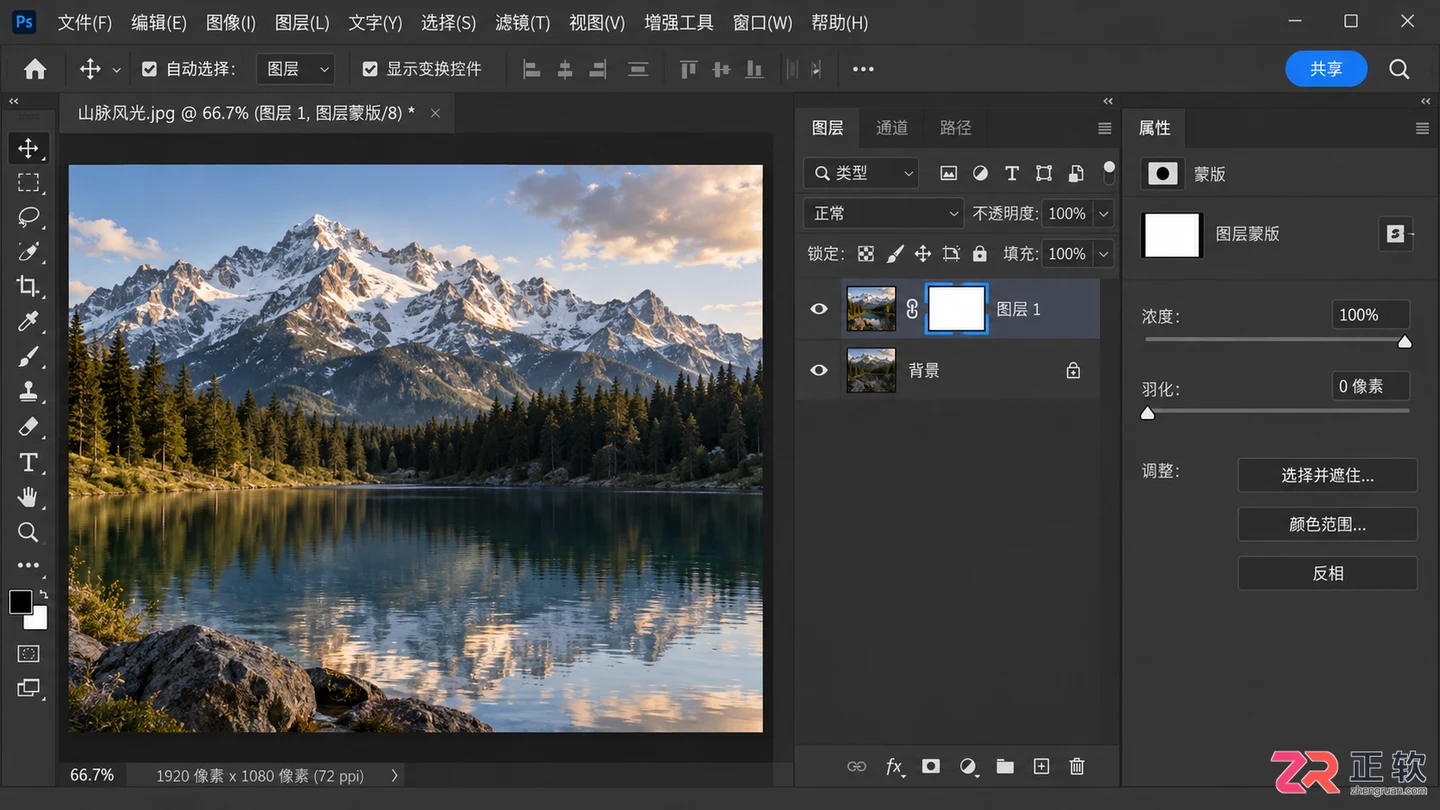Select the 图层 1 mask thumbnail
Screen dimensions: 1440x810
(x=957, y=309)
